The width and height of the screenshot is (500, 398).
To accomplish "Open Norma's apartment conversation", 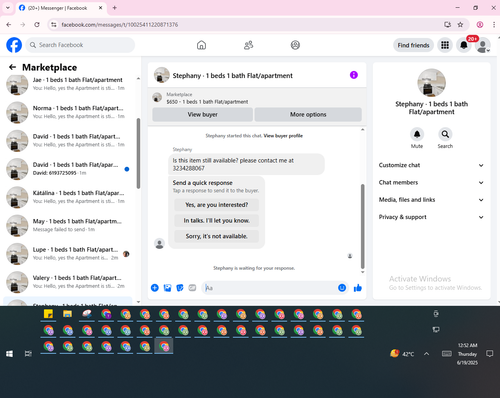I will pos(68,112).
